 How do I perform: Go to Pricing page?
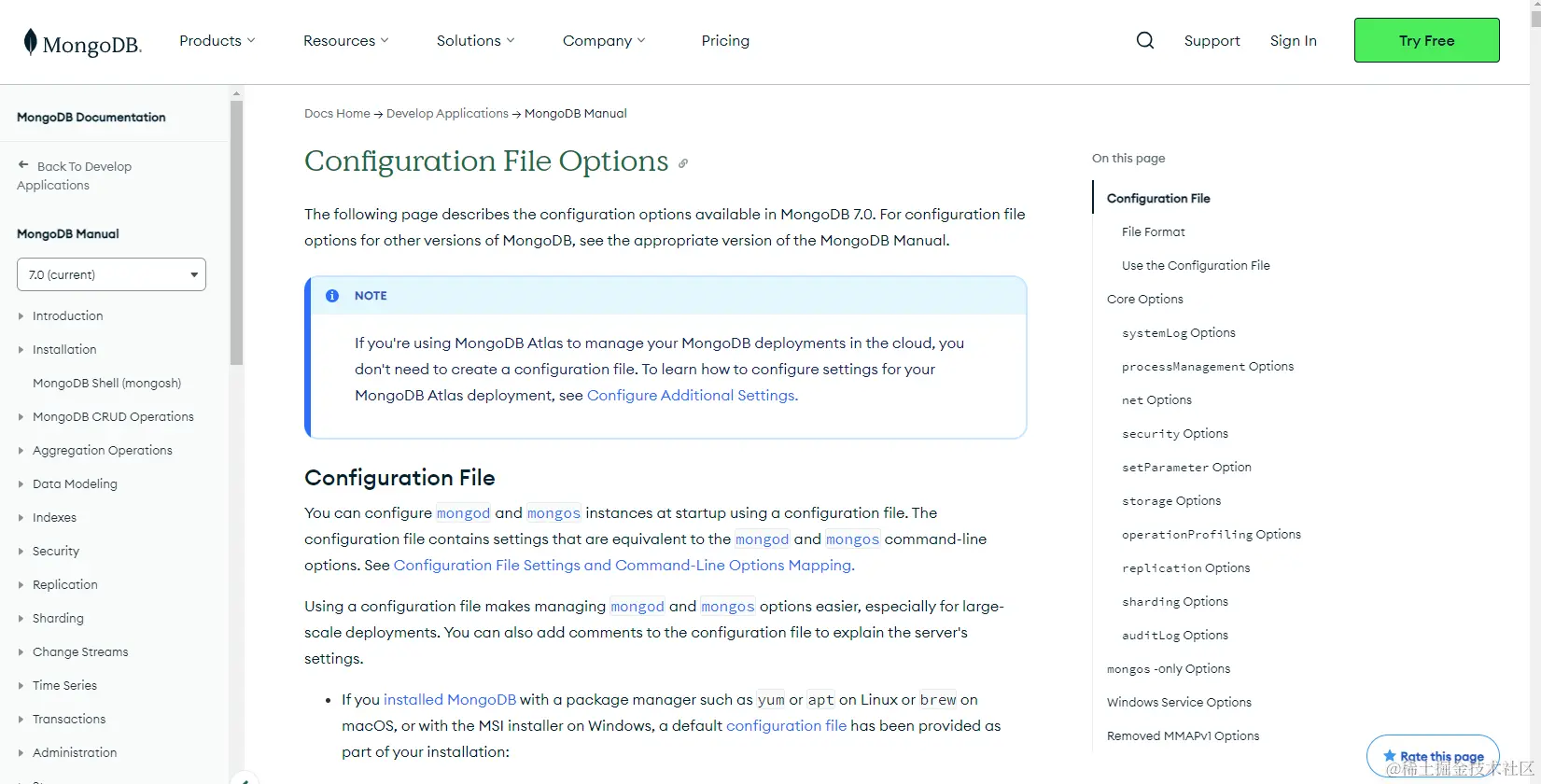[725, 40]
